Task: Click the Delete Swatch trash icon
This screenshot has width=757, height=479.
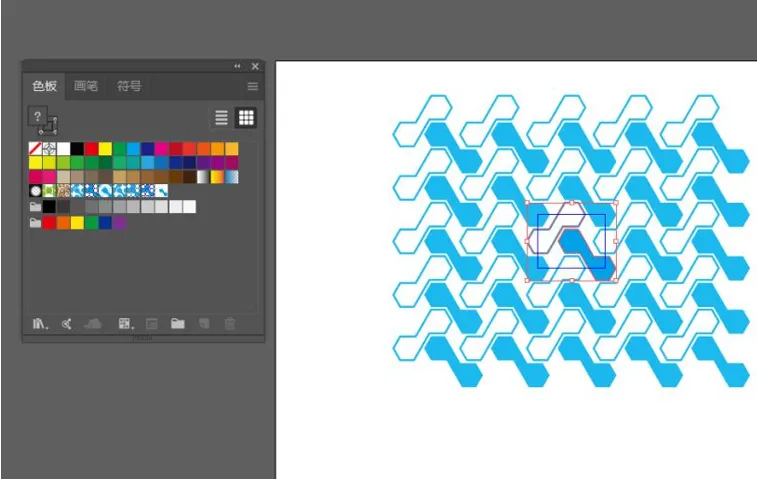Action: pyautogui.click(x=230, y=324)
